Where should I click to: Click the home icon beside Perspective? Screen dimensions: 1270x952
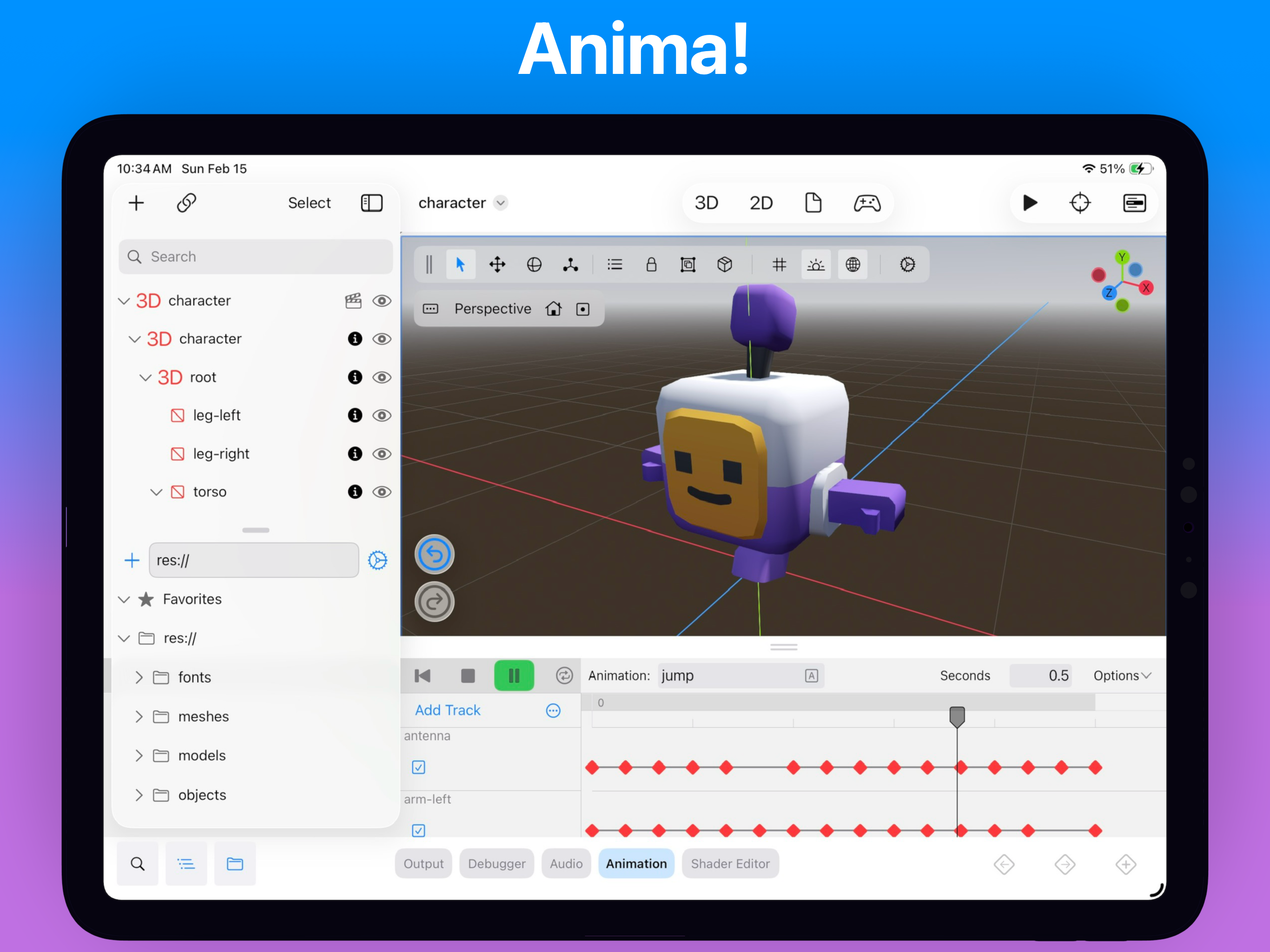click(554, 309)
